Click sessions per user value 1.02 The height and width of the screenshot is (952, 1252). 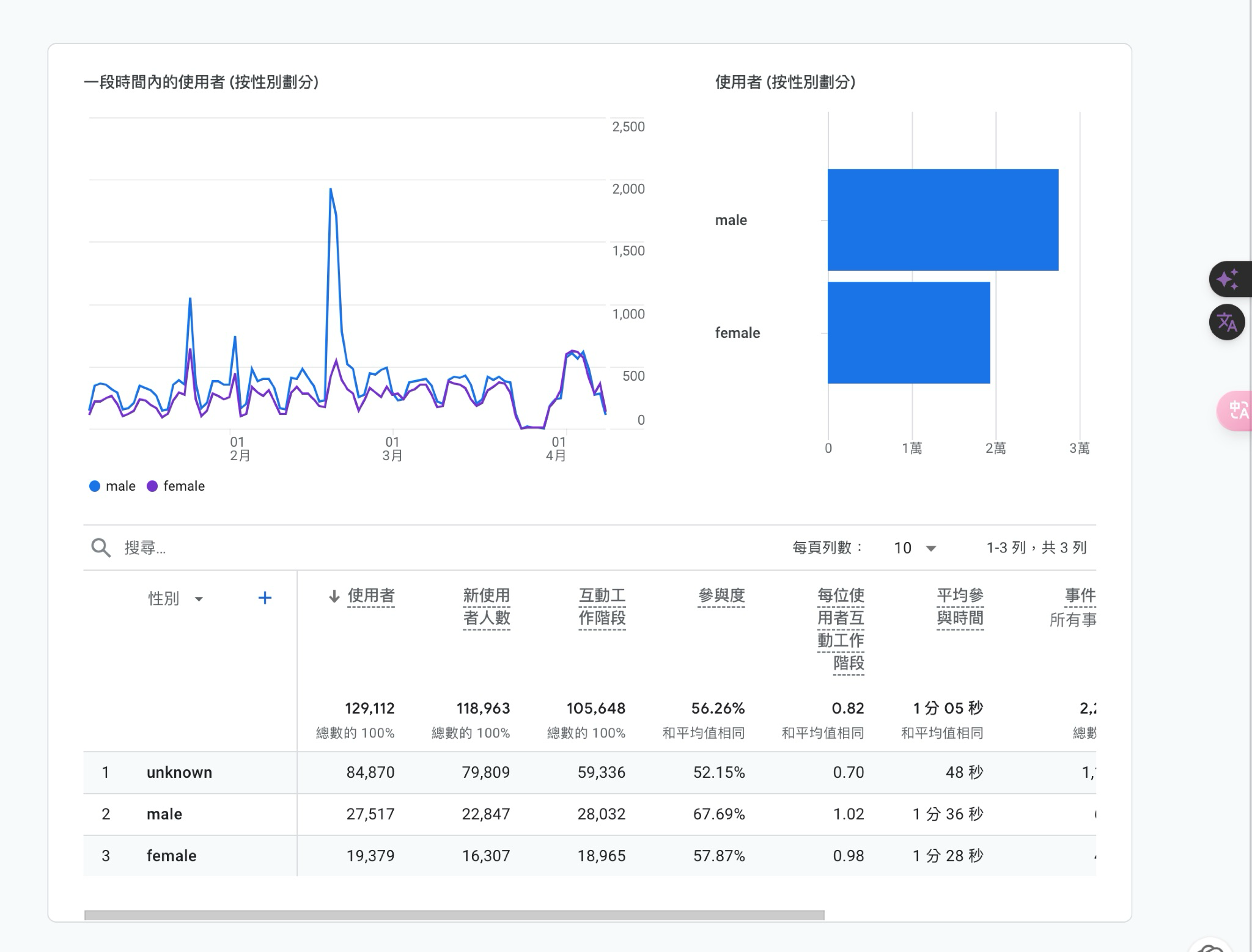(x=849, y=814)
